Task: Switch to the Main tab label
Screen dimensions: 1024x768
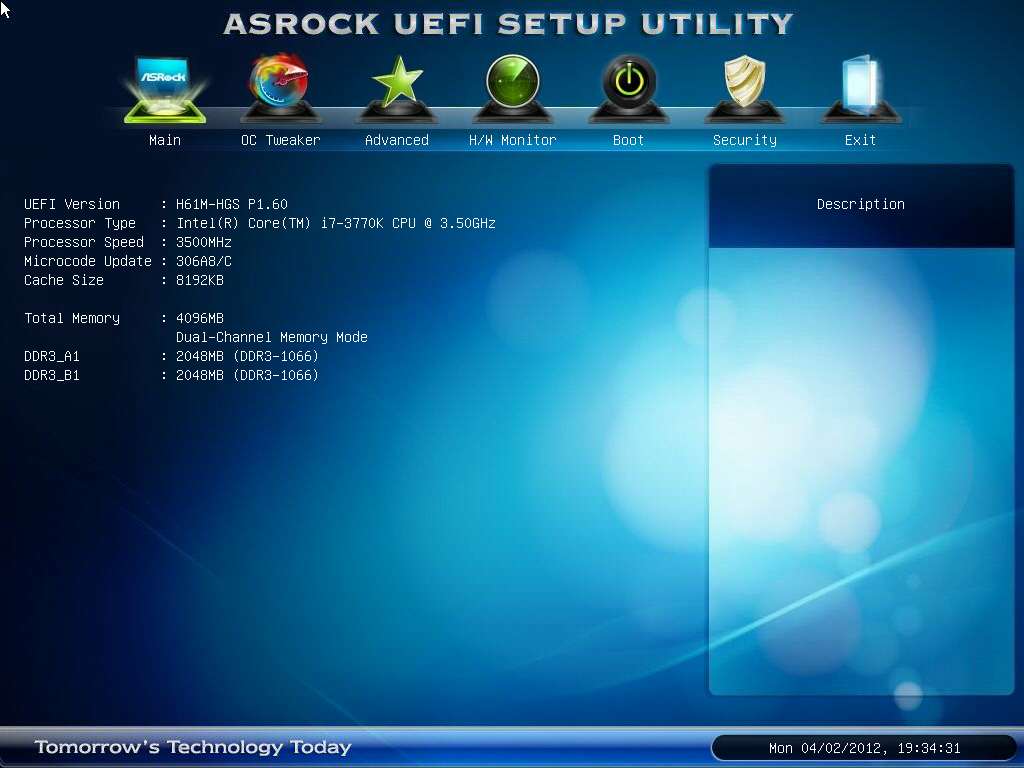Action: point(165,140)
